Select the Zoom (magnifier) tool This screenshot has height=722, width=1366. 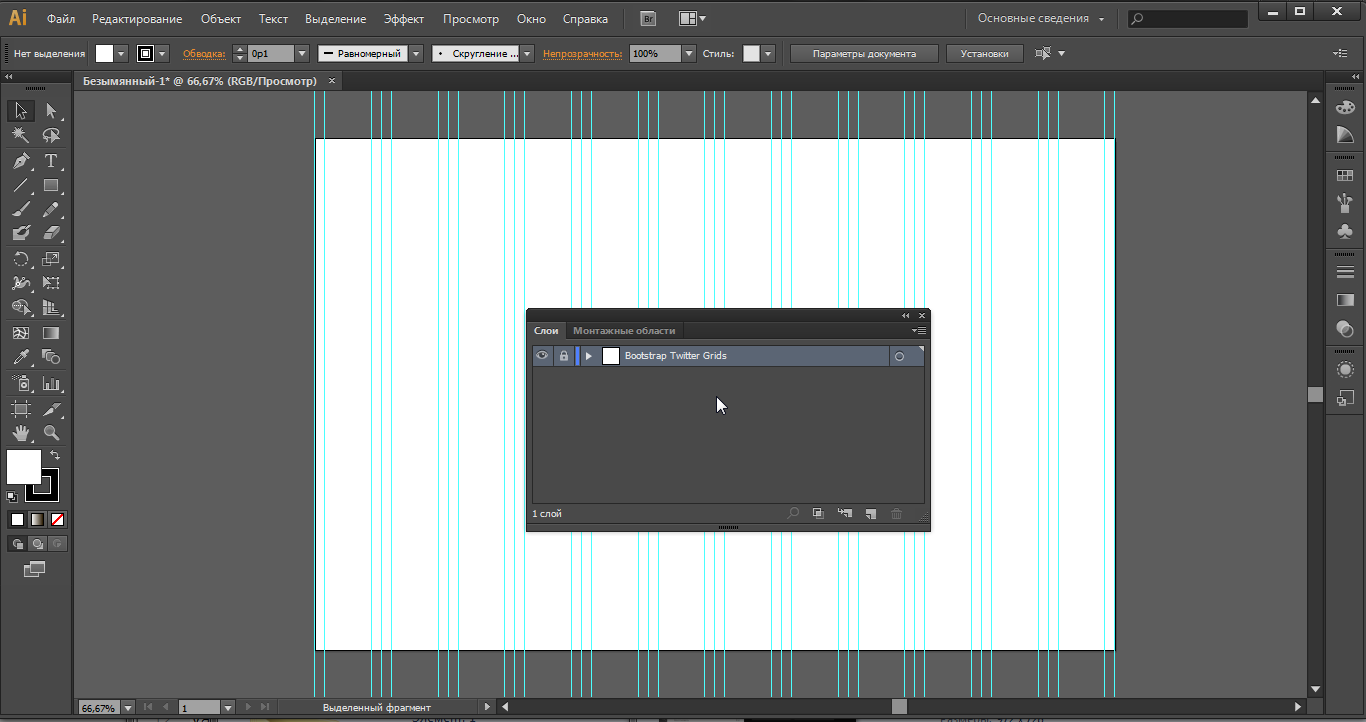pyautogui.click(x=51, y=433)
